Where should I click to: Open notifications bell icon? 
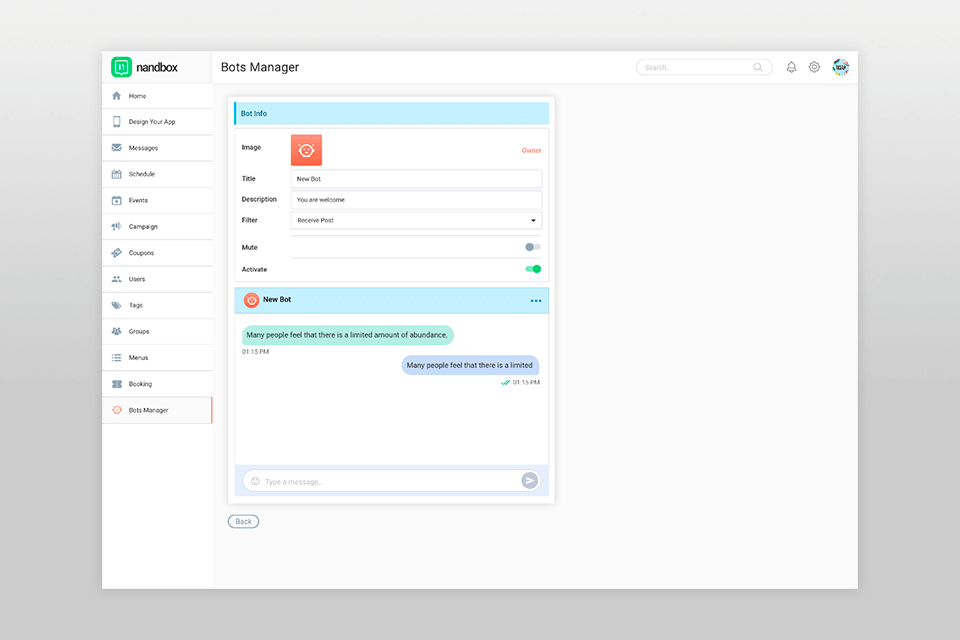[791, 67]
